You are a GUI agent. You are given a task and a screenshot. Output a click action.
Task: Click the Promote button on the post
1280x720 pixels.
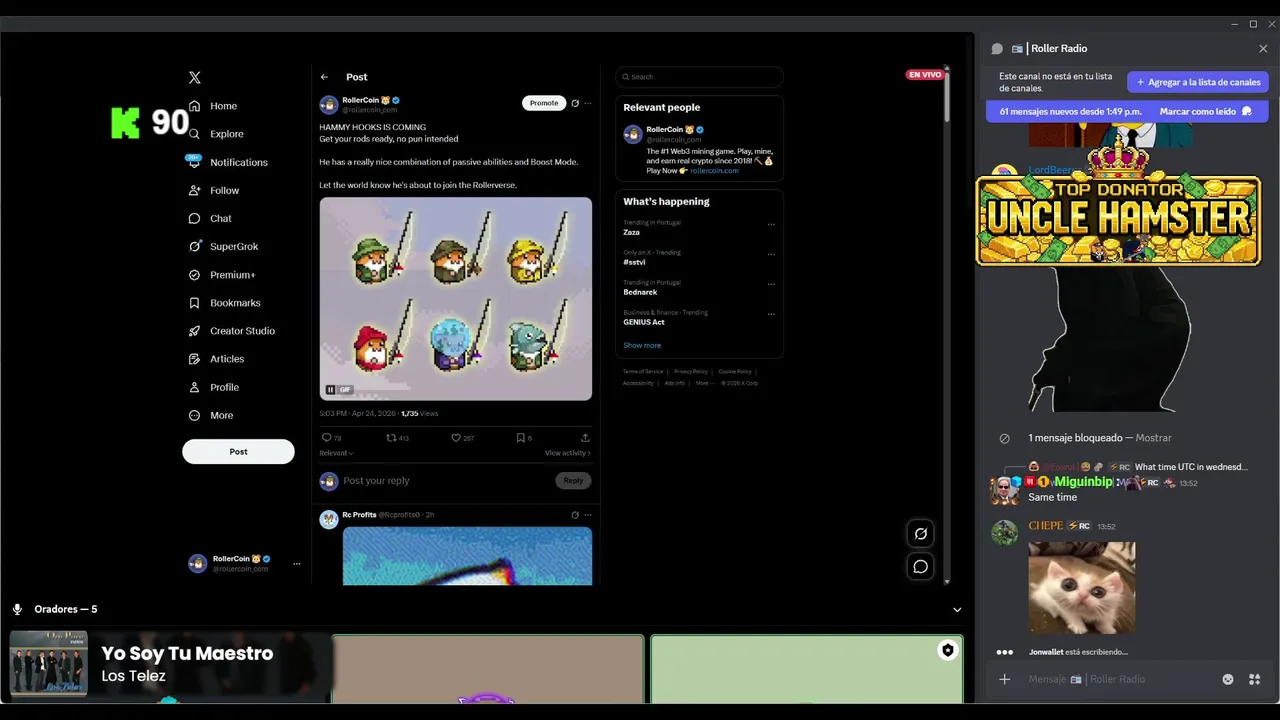(x=544, y=103)
